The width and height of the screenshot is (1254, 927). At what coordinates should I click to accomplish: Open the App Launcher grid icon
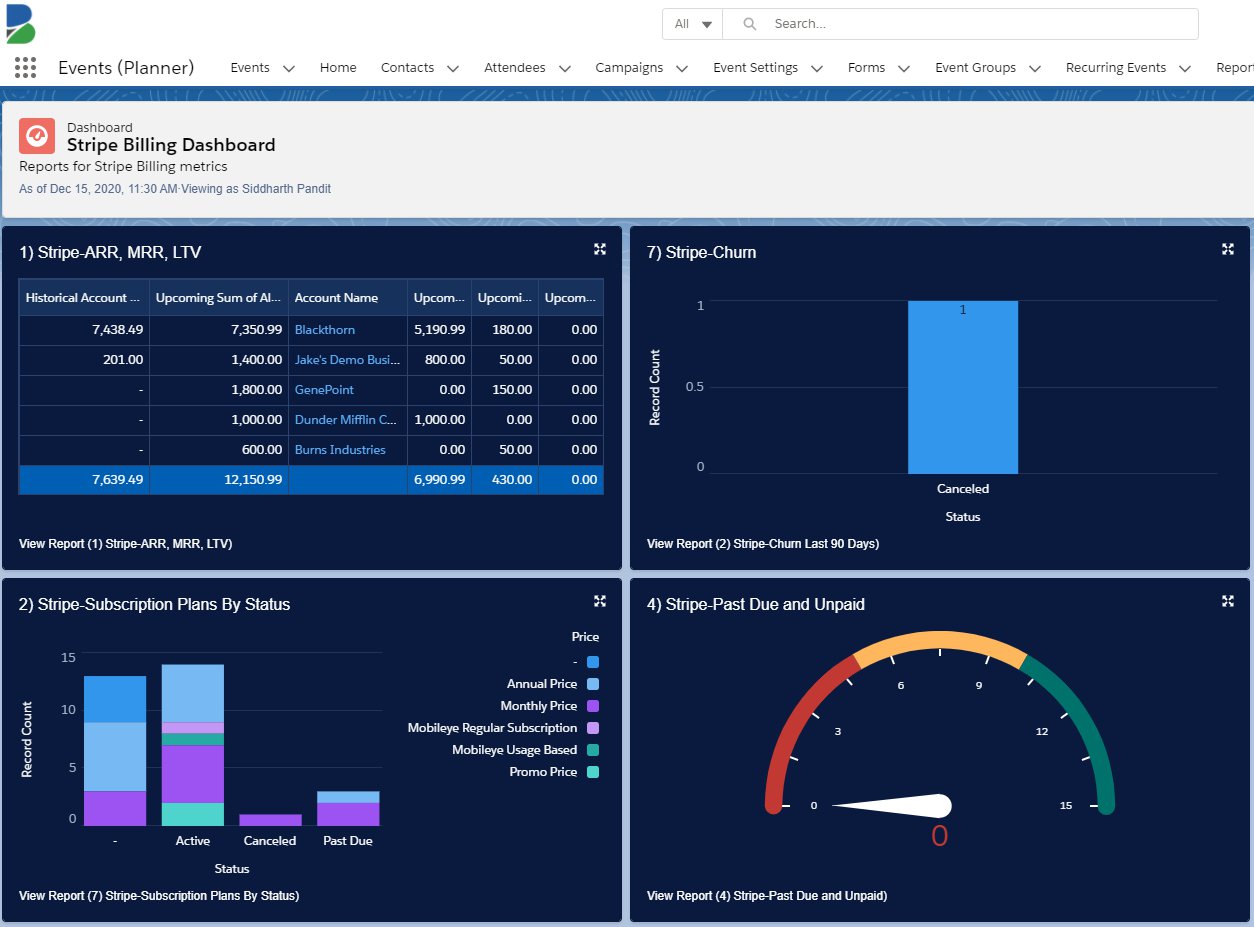(26, 68)
